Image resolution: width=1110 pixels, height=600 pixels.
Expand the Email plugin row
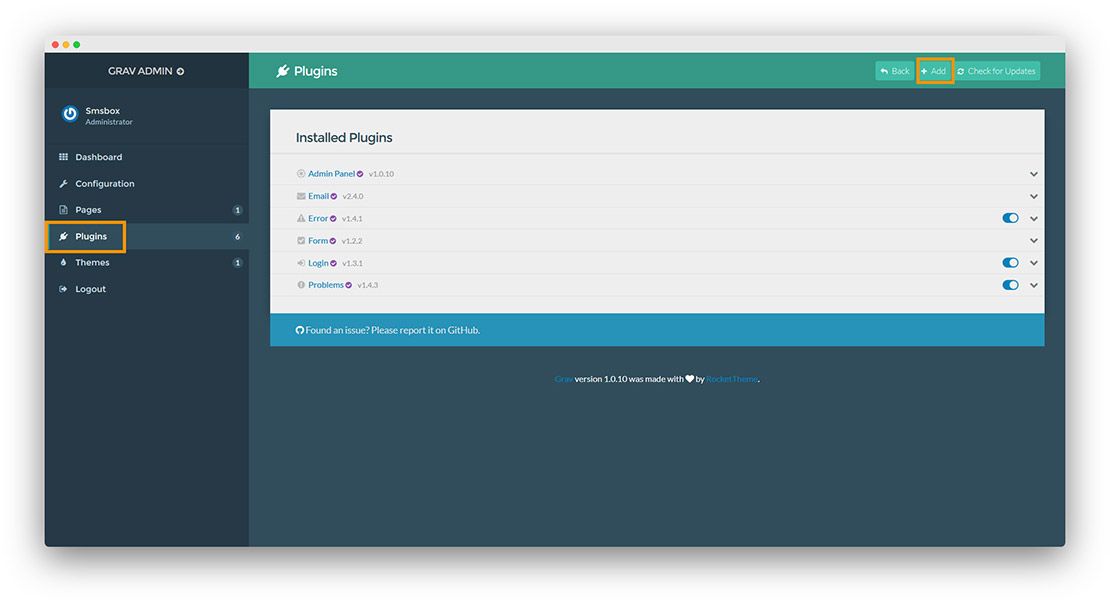[x=1033, y=196]
